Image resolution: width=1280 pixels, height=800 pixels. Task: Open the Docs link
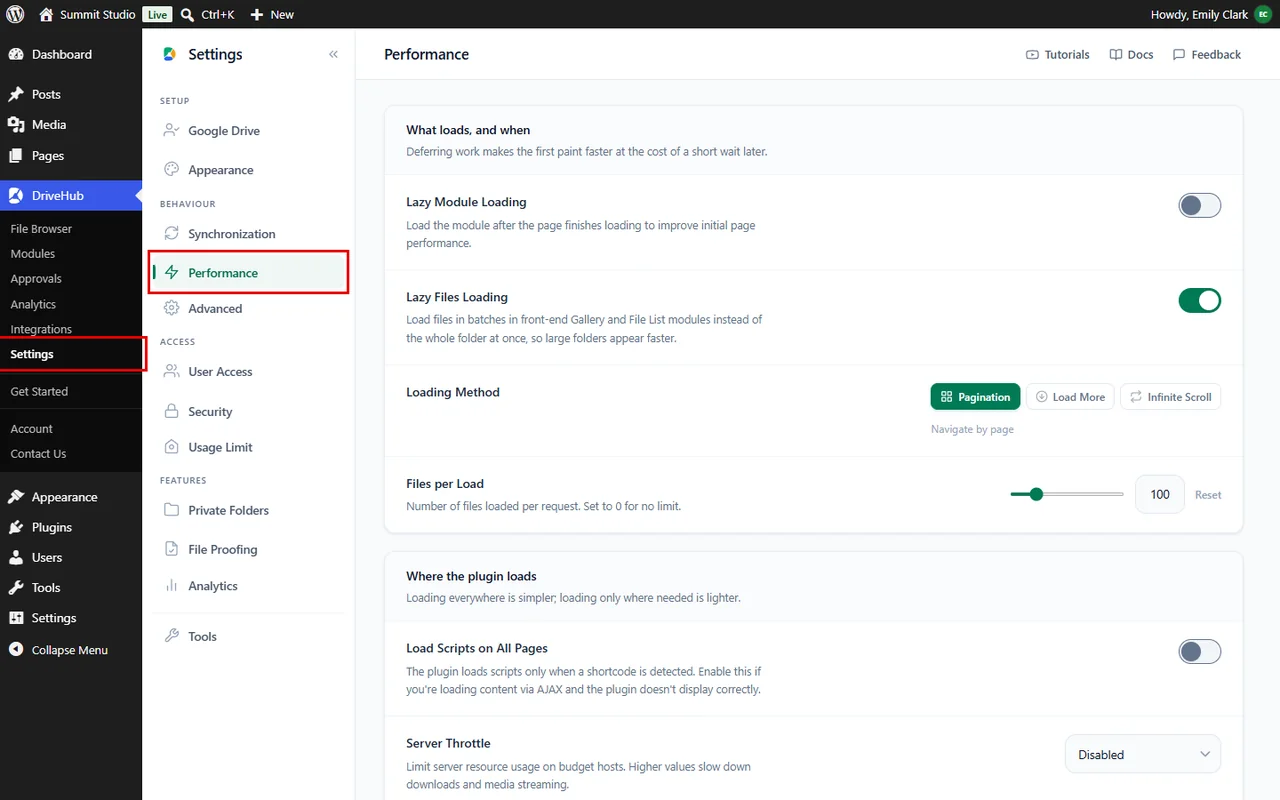(1131, 55)
